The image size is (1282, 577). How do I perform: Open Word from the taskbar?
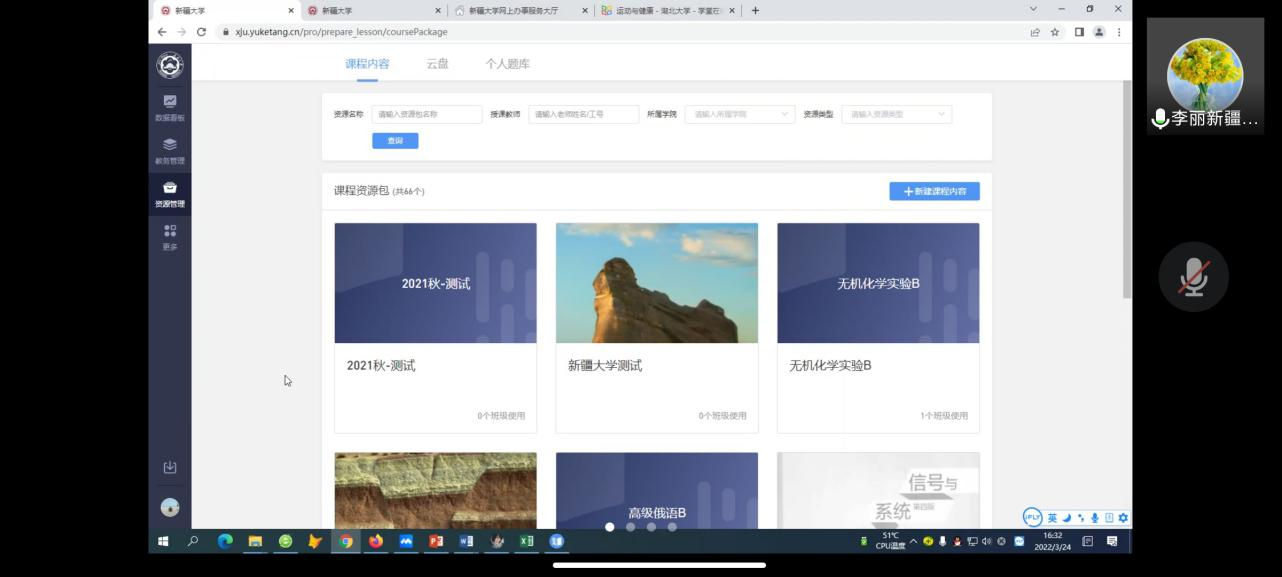point(466,541)
